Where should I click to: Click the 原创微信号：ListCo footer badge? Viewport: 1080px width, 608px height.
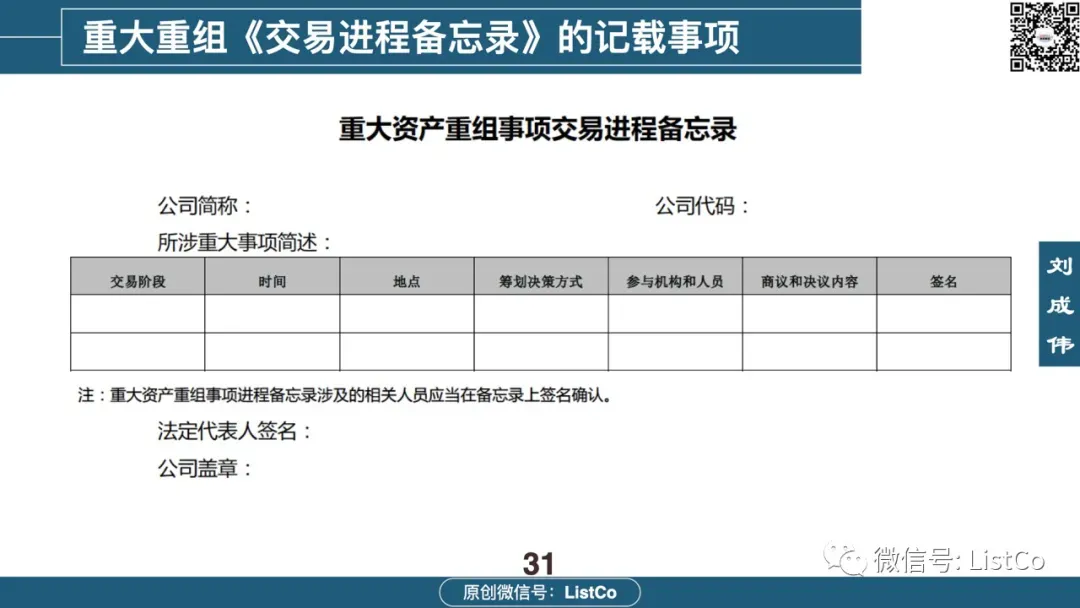tap(539, 592)
